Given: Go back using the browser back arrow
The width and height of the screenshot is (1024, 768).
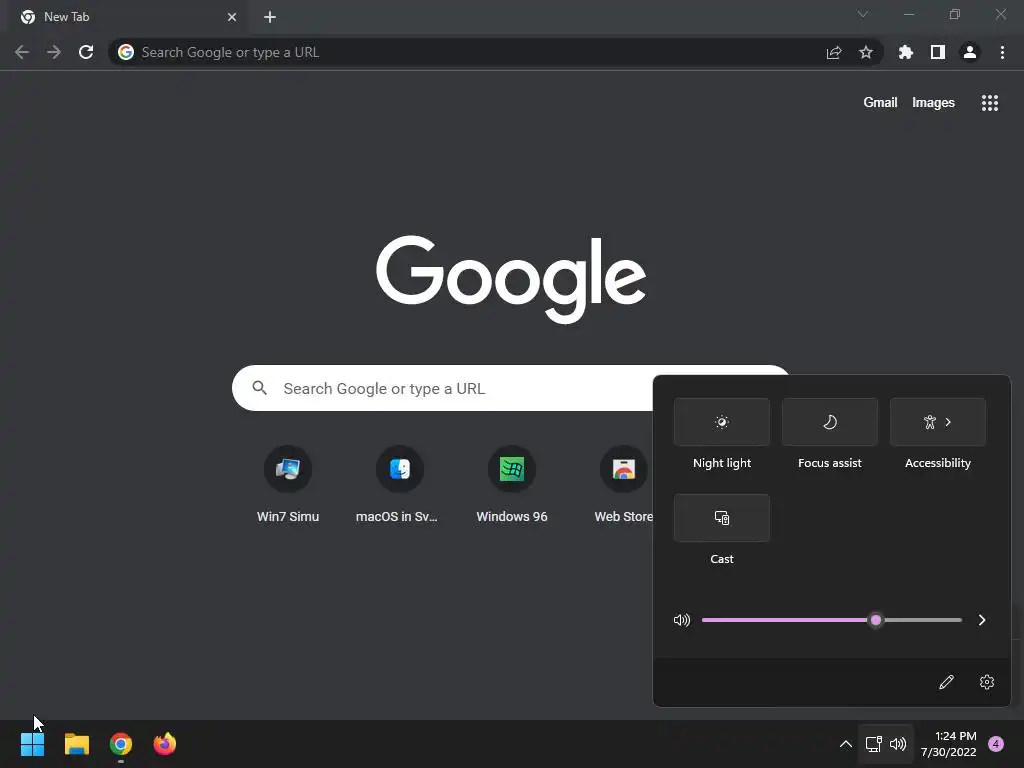Looking at the screenshot, I should [22, 52].
